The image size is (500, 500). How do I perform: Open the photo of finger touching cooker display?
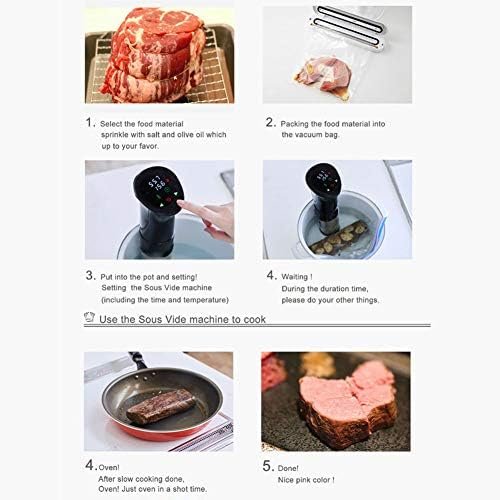(x=160, y=210)
